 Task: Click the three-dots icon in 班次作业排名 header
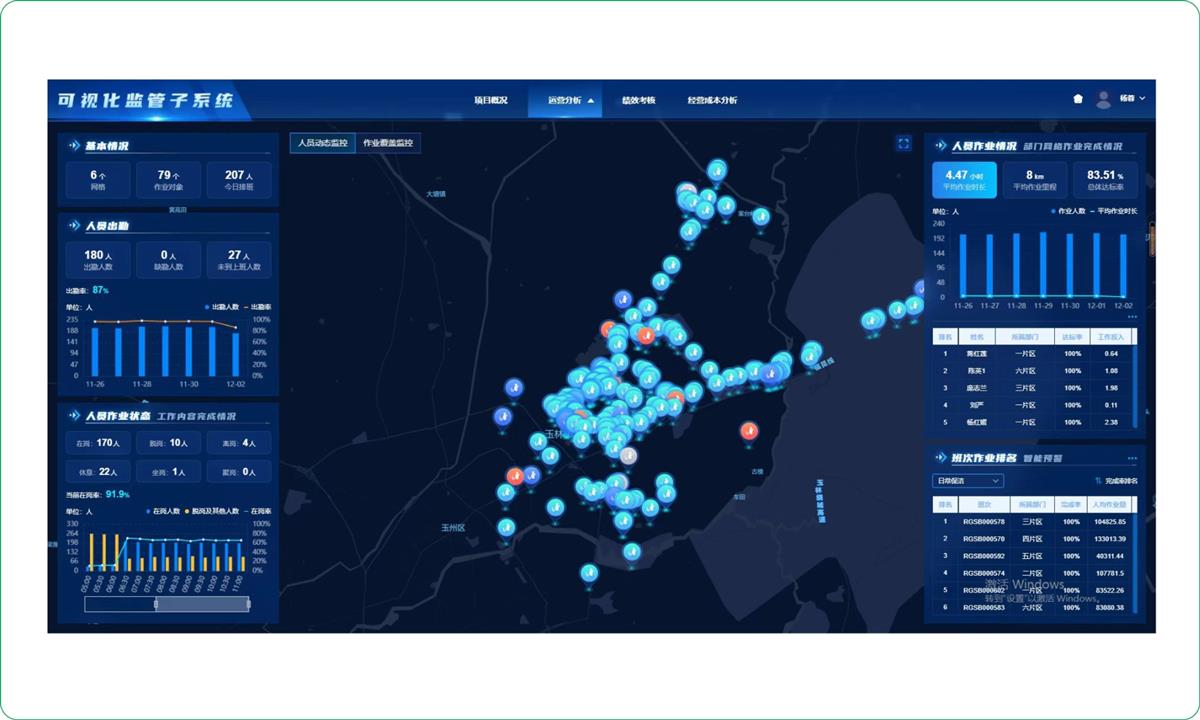pyautogui.click(x=1132, y=458)
